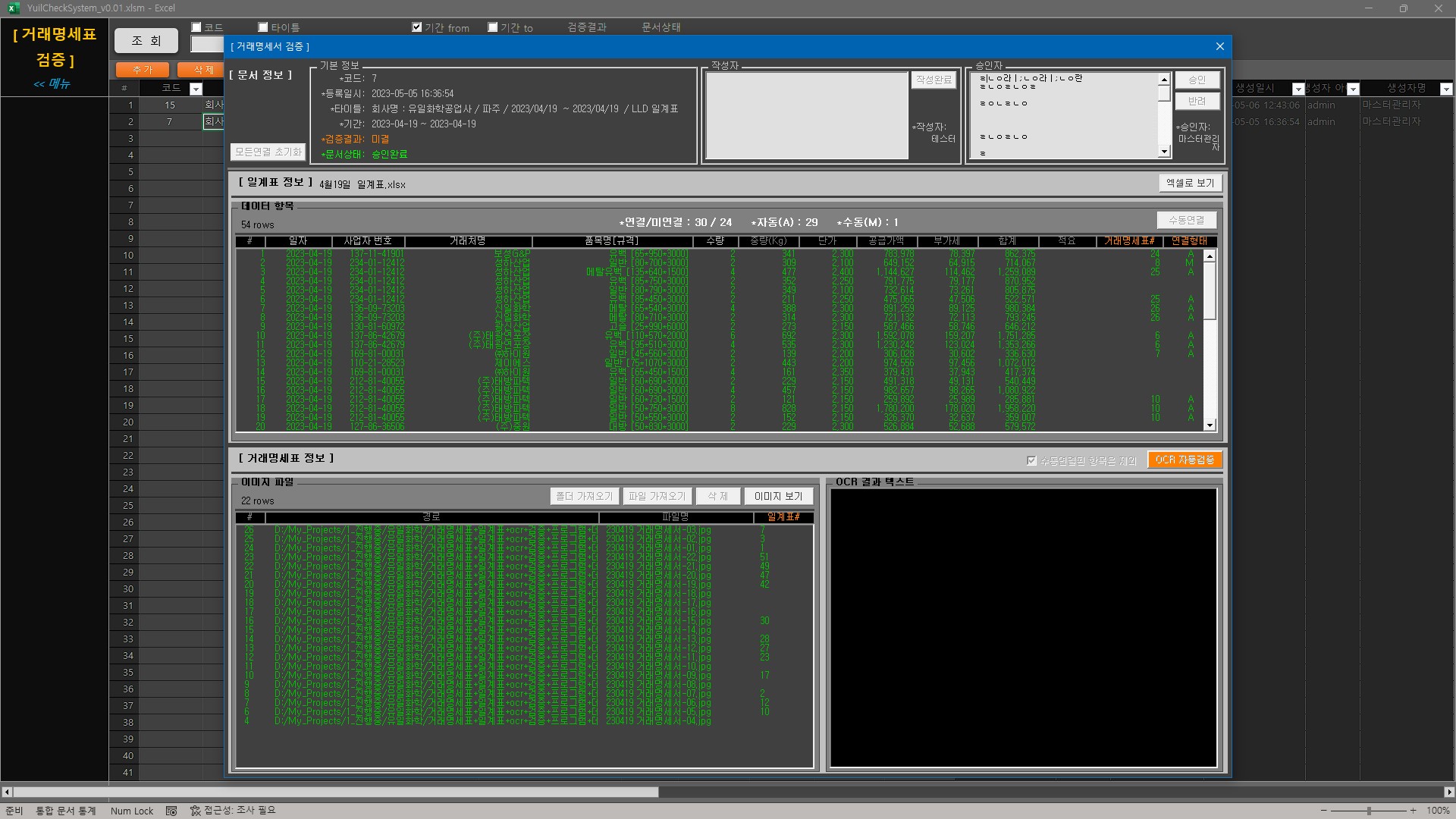1456x819 pixels.
Task: Select the 경로 column header in image list
Action: [x=431, y=517]
